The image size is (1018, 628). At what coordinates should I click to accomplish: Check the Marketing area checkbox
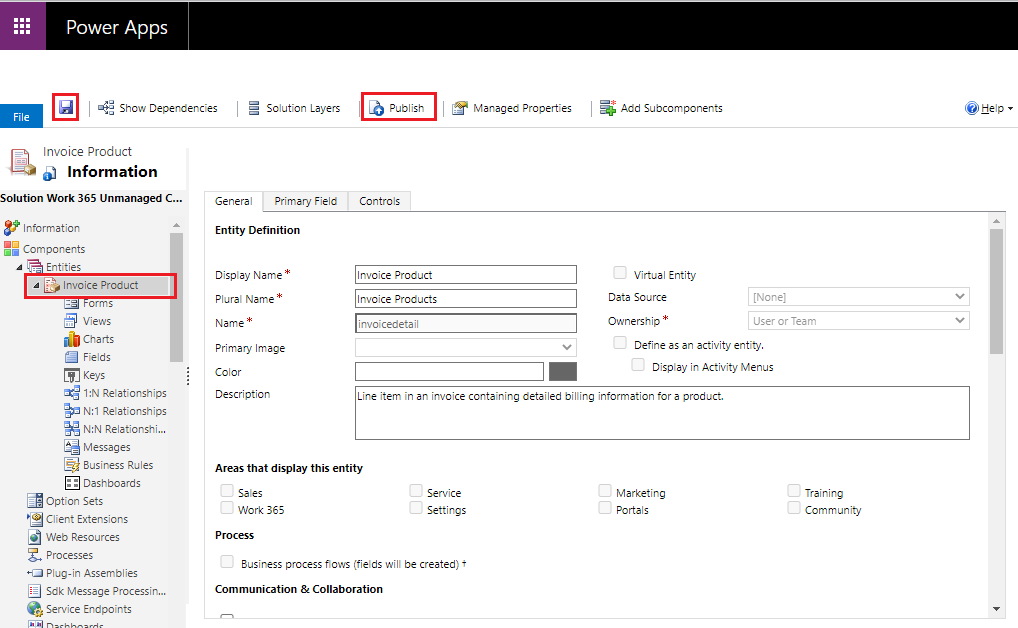pos(605,490)
